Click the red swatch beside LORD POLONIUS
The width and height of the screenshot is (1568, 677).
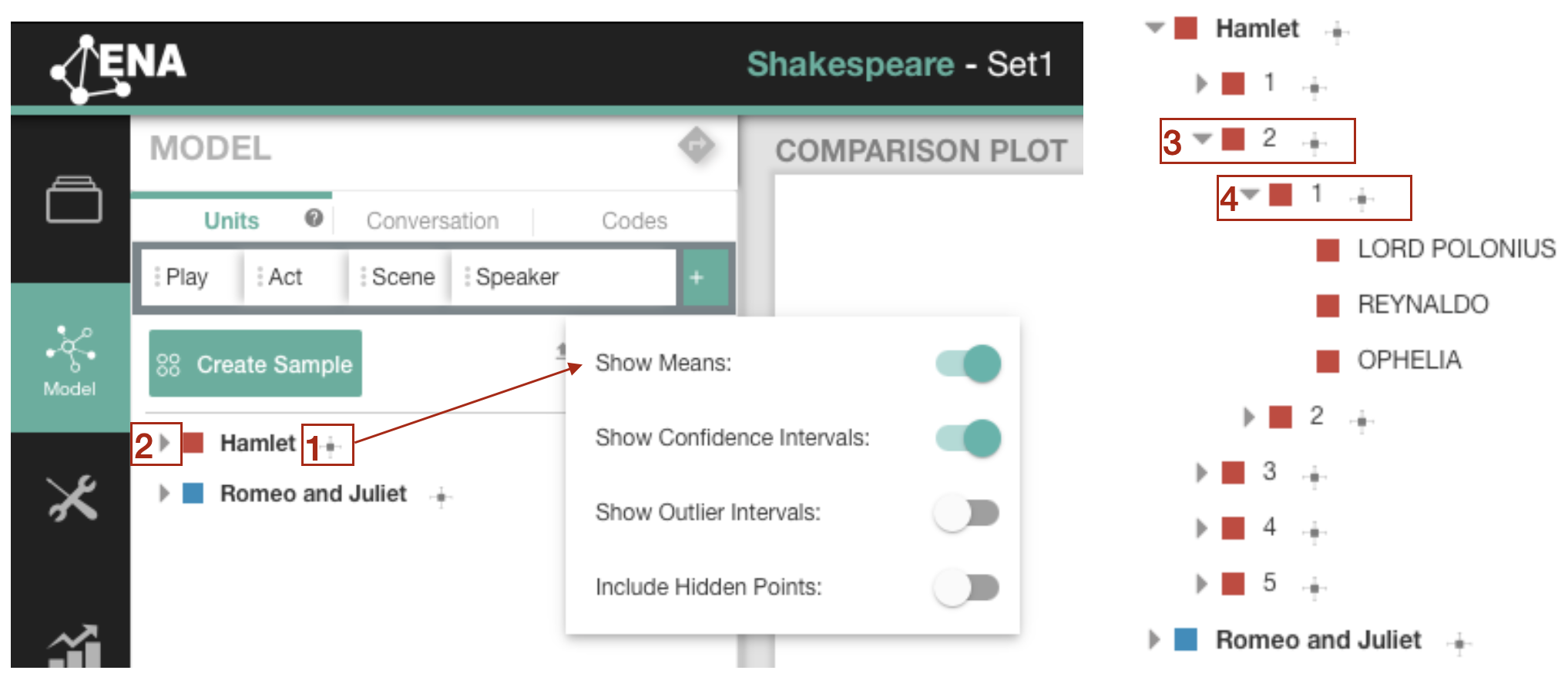coord(1328,250)
